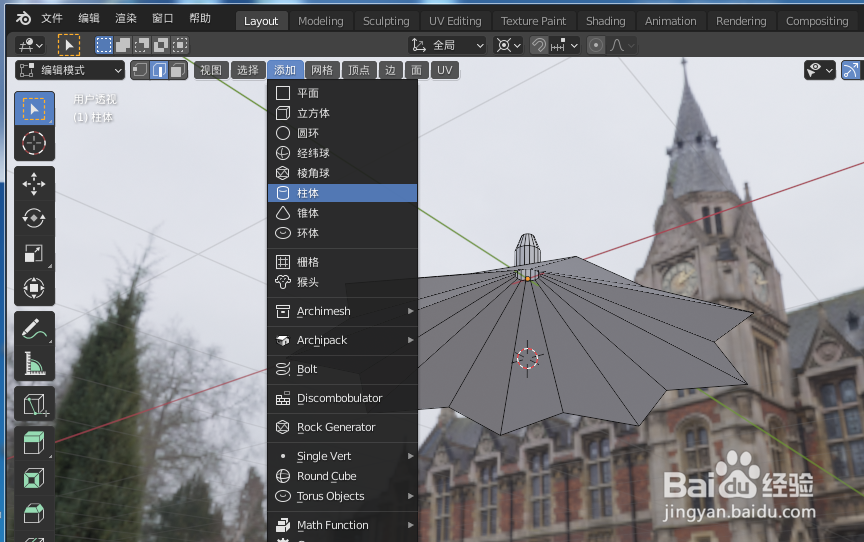
Task: Set selection mode to subtract
Action: click(142, 45)
